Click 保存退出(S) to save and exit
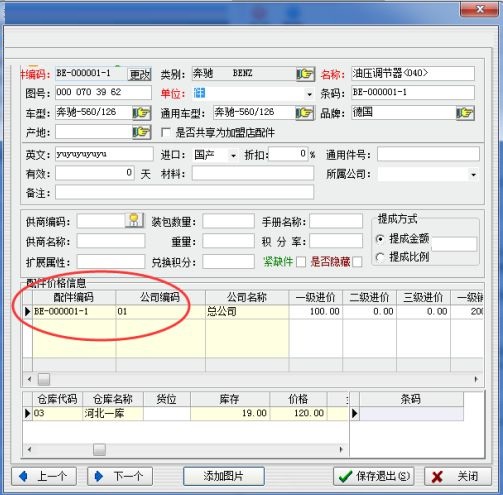The height and width of the screenshot is (495, 503). pyautogui.click(x=374, y=476)
